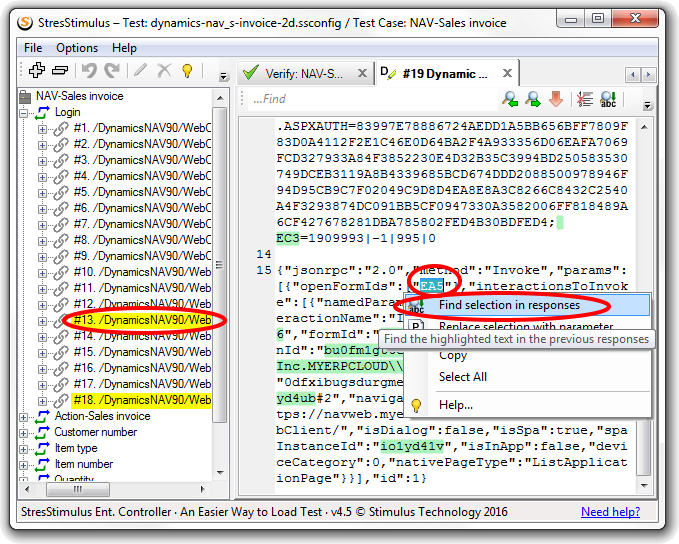Click editor scroll up arrow

644,127
